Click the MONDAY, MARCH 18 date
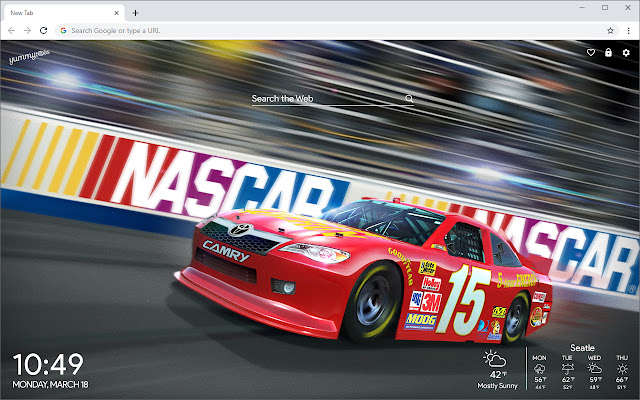 [x=50, y=384]
